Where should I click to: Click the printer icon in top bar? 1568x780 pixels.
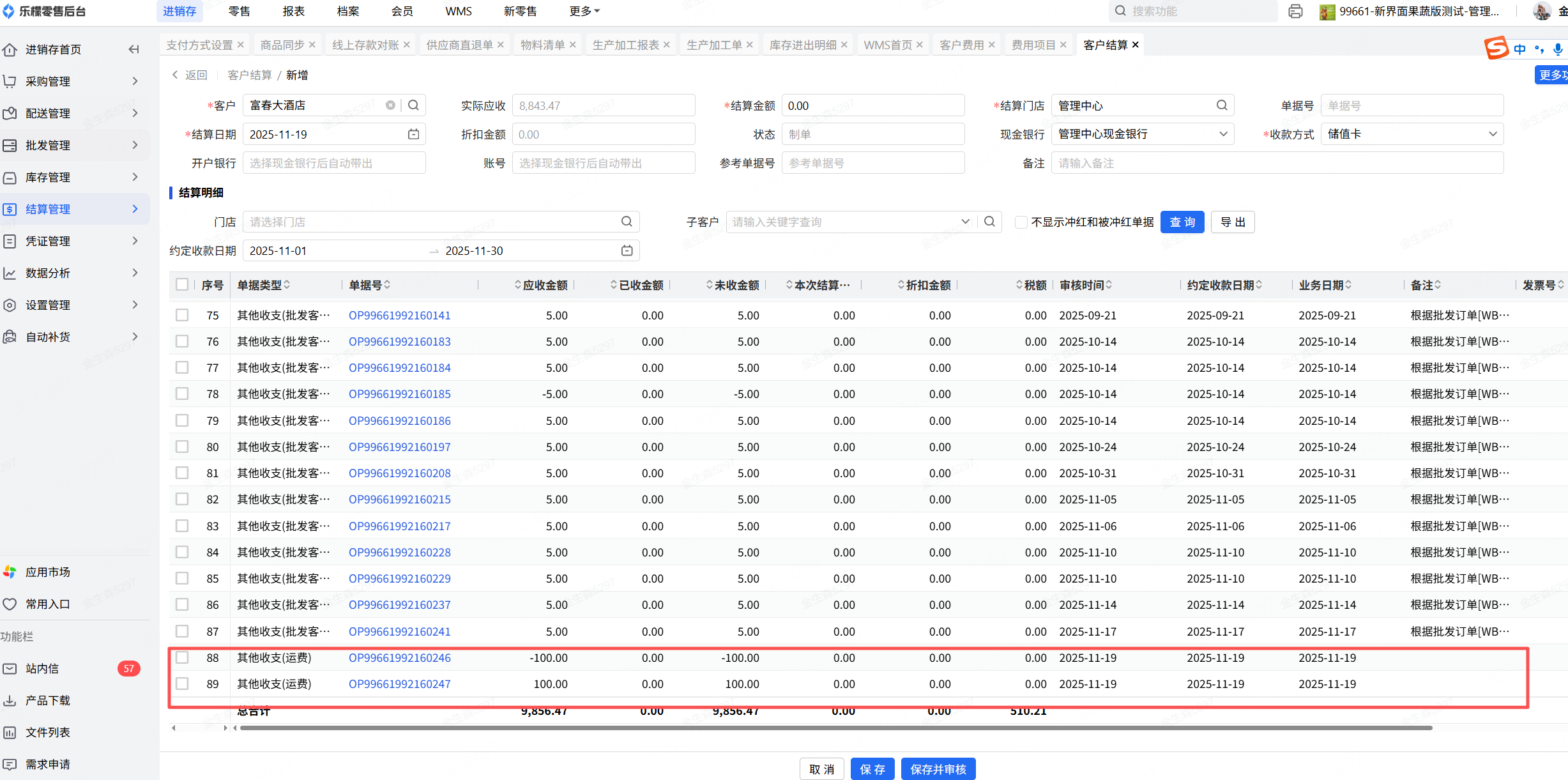coord(1295,11)
